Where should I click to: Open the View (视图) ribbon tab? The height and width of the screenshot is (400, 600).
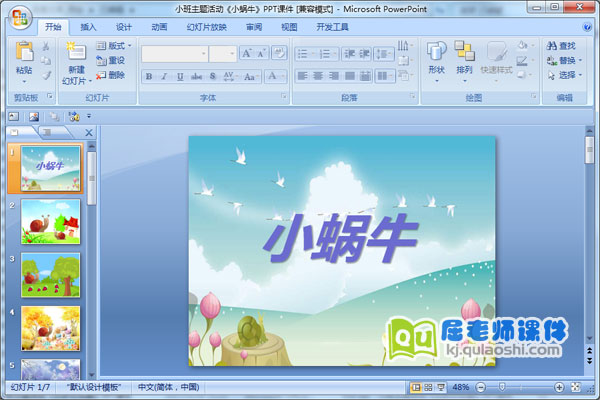(x=289, y=27)
